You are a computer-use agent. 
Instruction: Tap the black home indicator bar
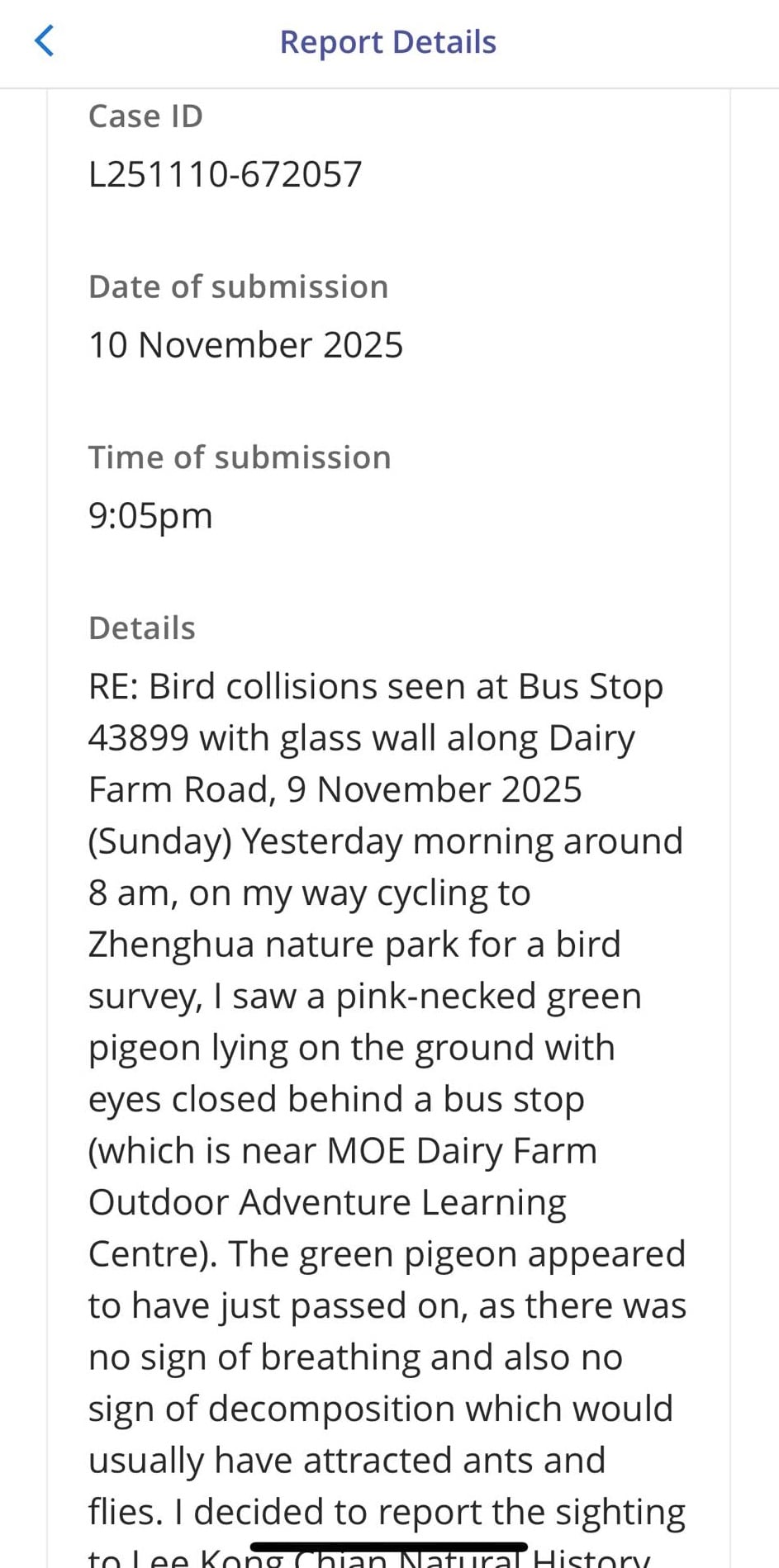pos(389,1547)
